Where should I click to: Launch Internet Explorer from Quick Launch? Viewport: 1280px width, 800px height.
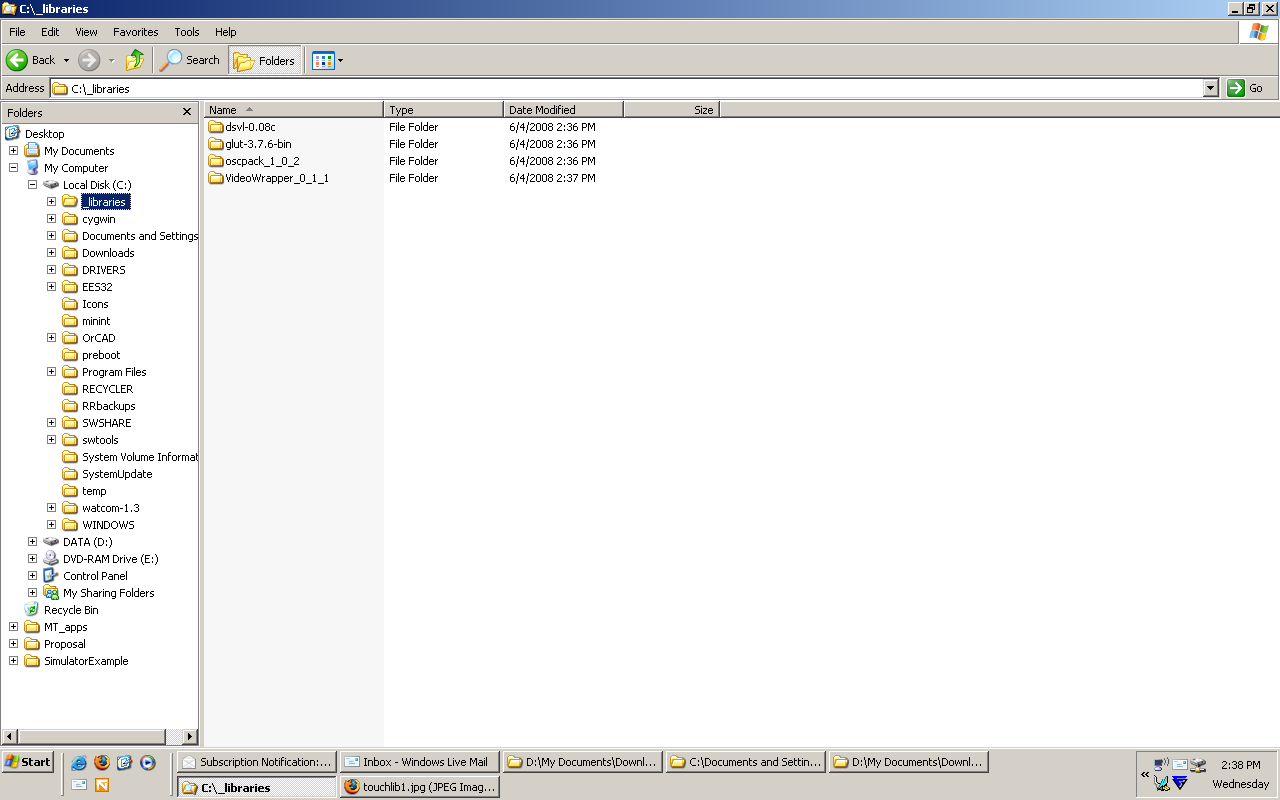click(79, 762)
